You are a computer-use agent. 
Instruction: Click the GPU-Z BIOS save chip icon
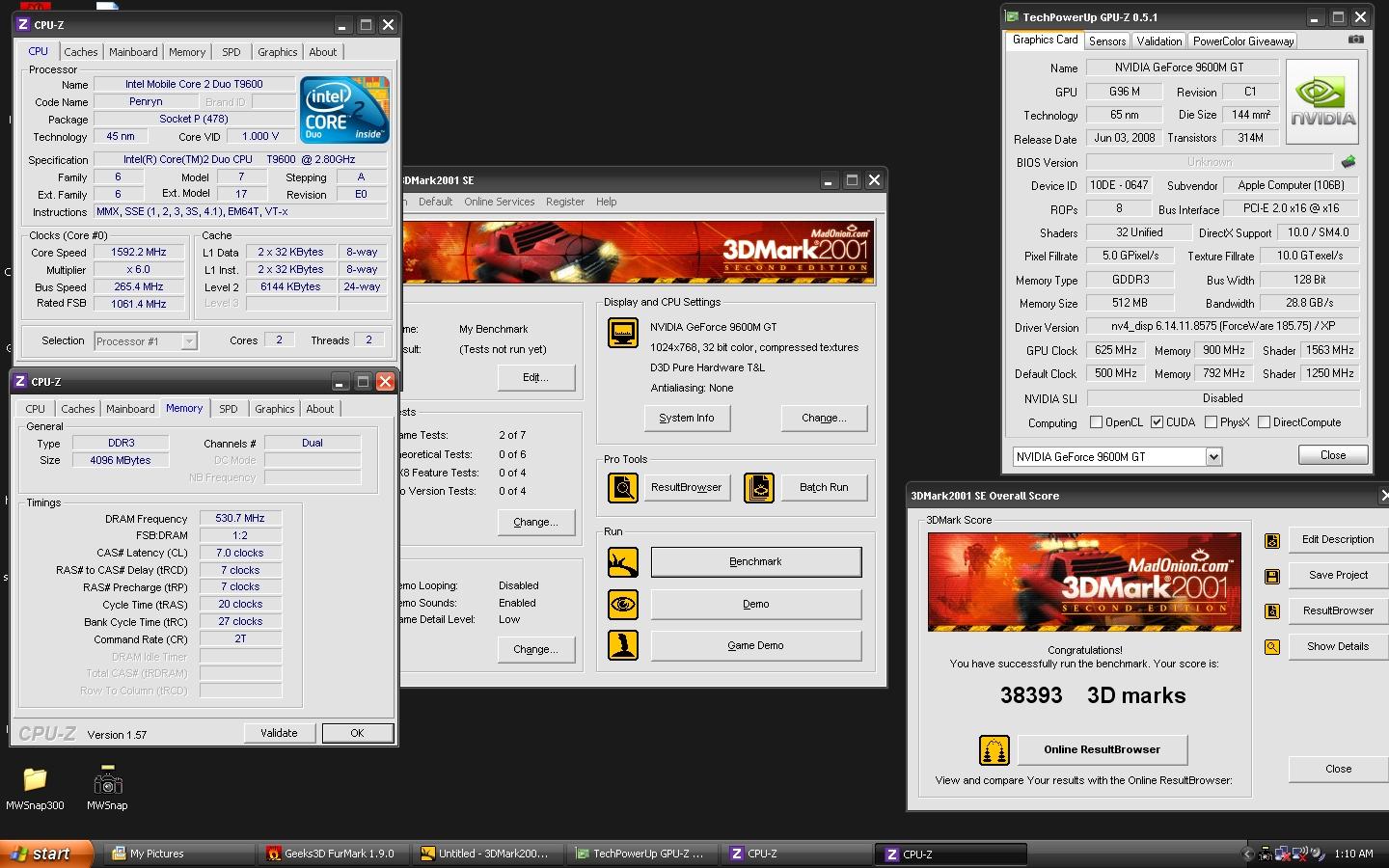[x=1348, y=162]
